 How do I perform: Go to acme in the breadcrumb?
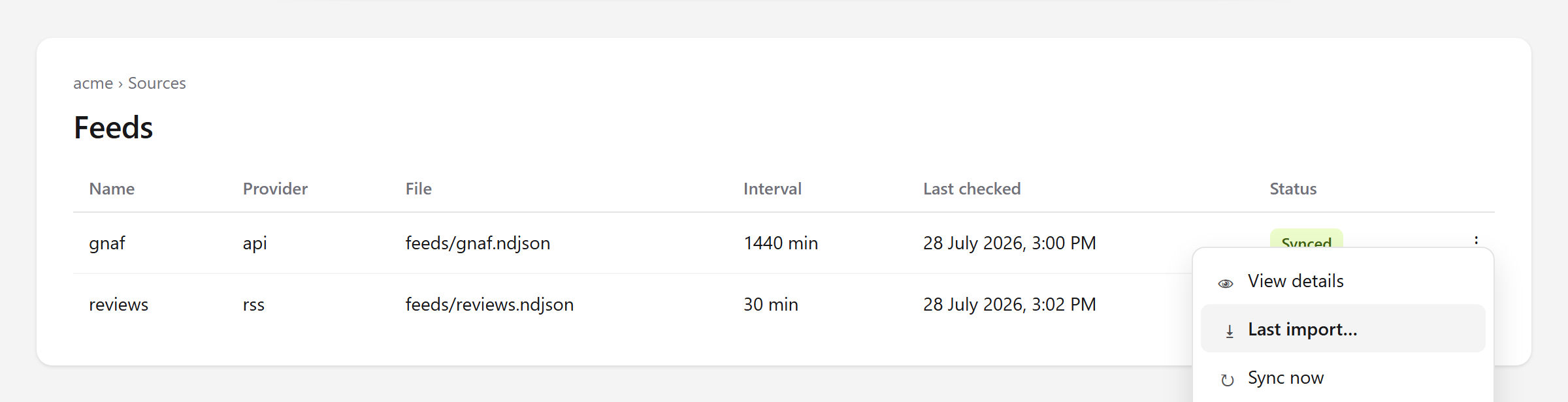point(93,84)
